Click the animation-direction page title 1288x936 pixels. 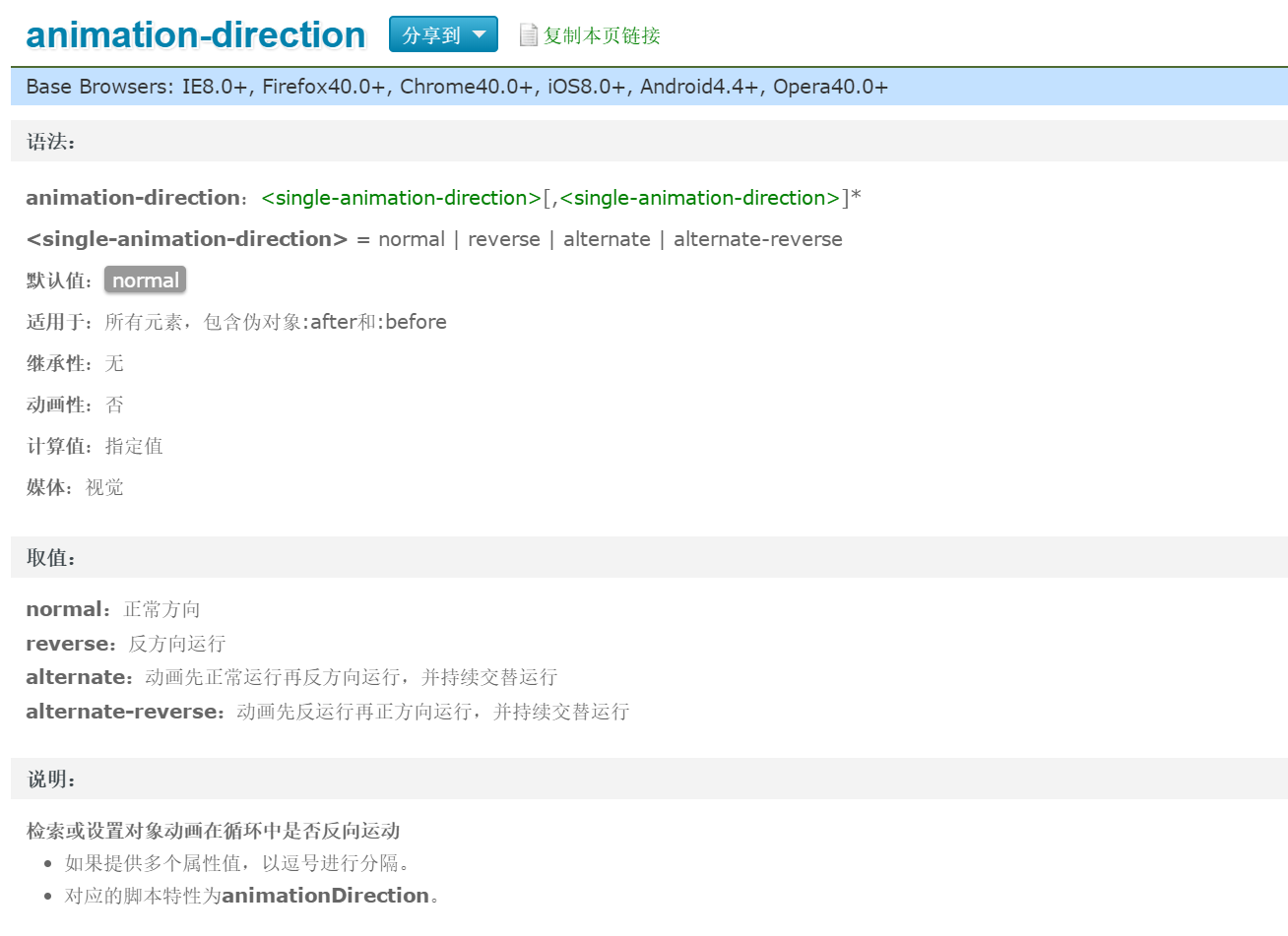(x=196, y=34)
